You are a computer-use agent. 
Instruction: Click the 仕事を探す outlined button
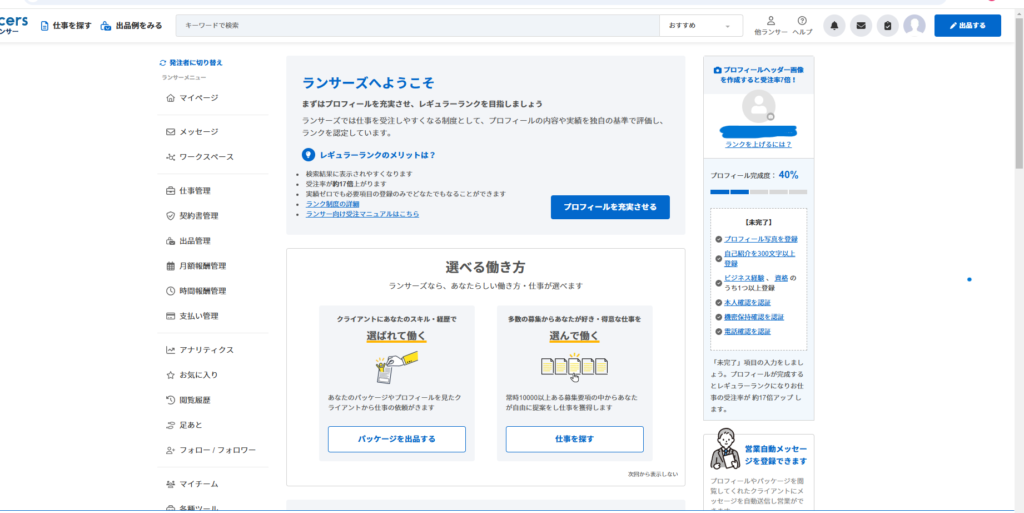click(x=575, y=439)
